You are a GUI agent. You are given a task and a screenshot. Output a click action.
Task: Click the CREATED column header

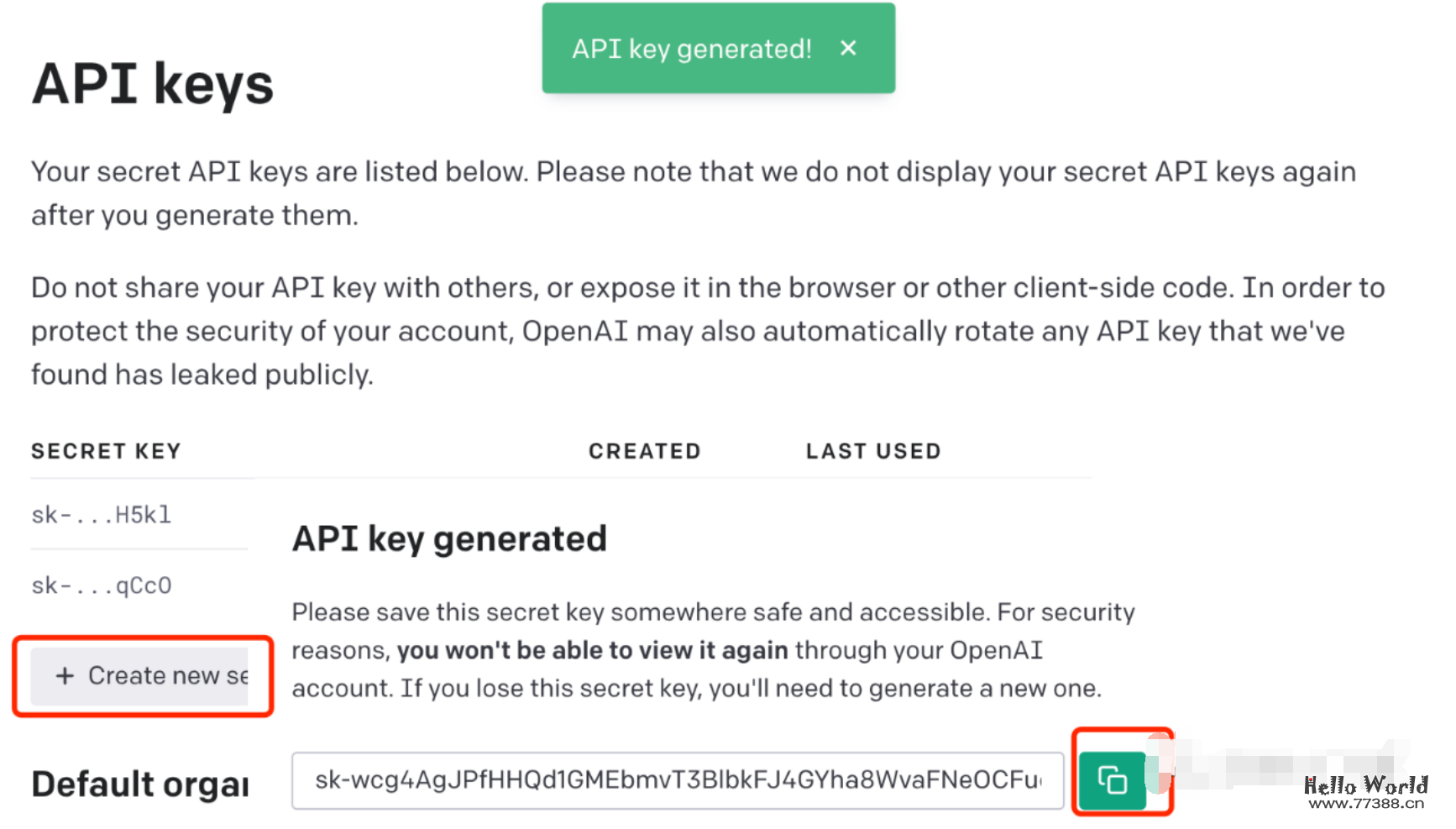644,452
